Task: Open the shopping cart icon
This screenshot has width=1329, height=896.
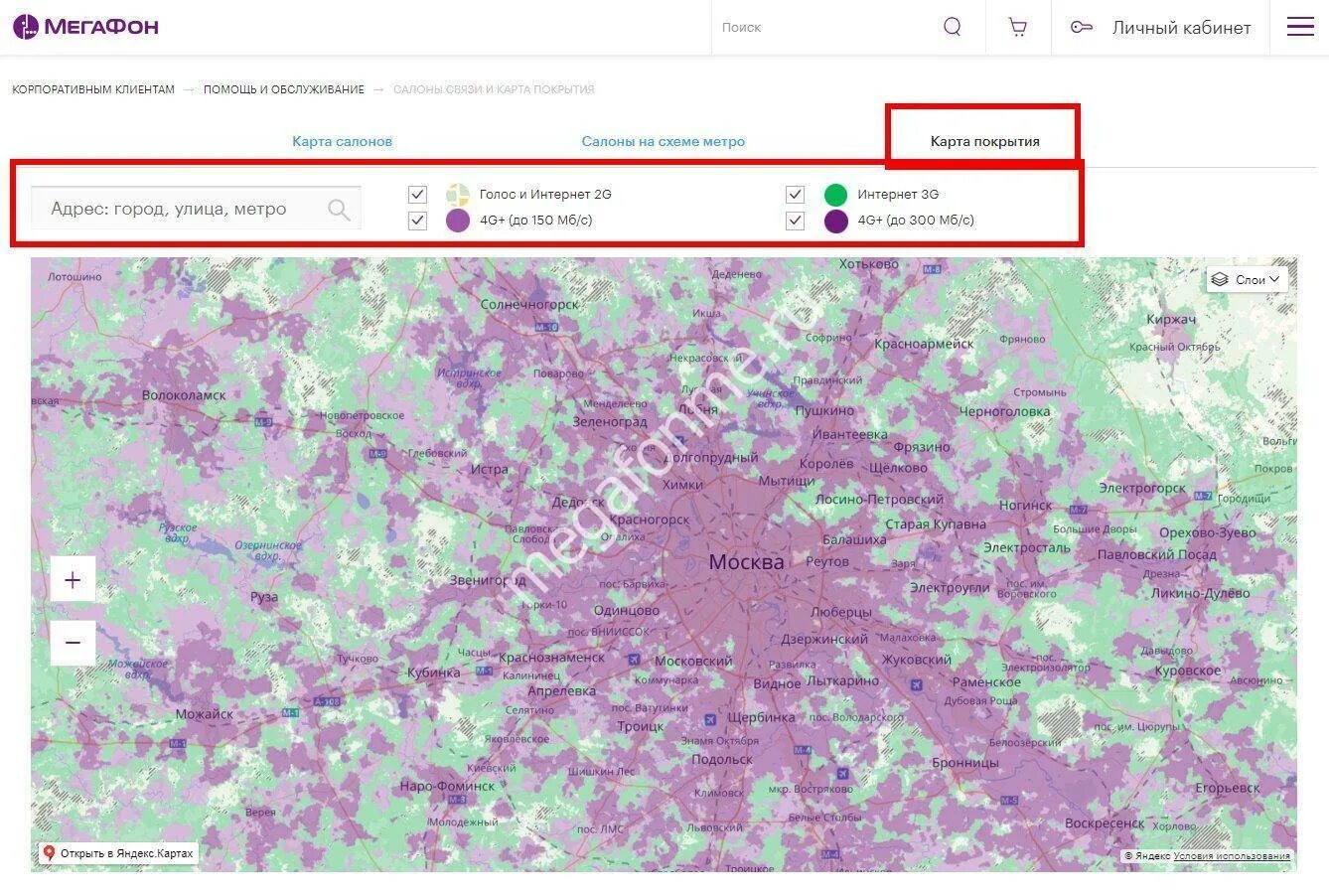Action: pos(1017,27)
